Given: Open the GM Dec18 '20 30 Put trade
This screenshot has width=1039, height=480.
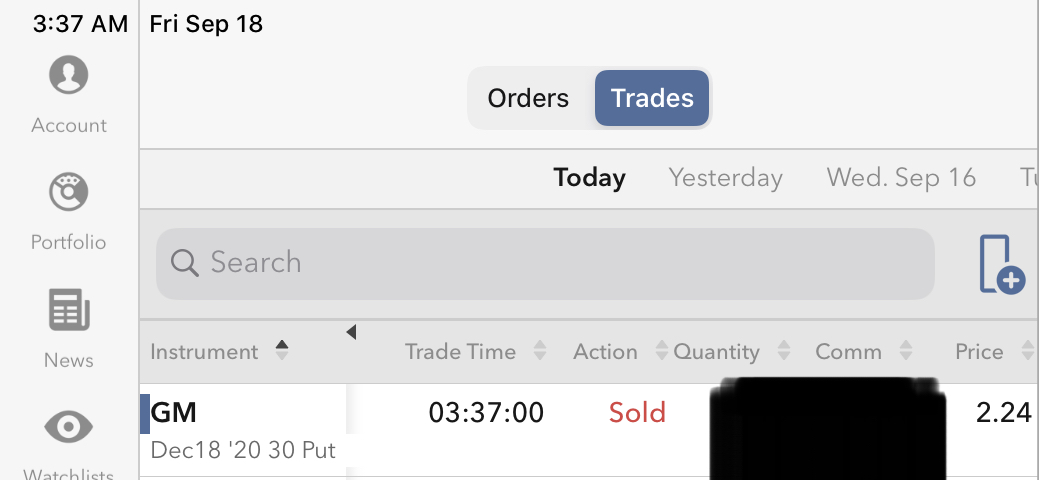Looking at the screenshot, I should (243, 429).
